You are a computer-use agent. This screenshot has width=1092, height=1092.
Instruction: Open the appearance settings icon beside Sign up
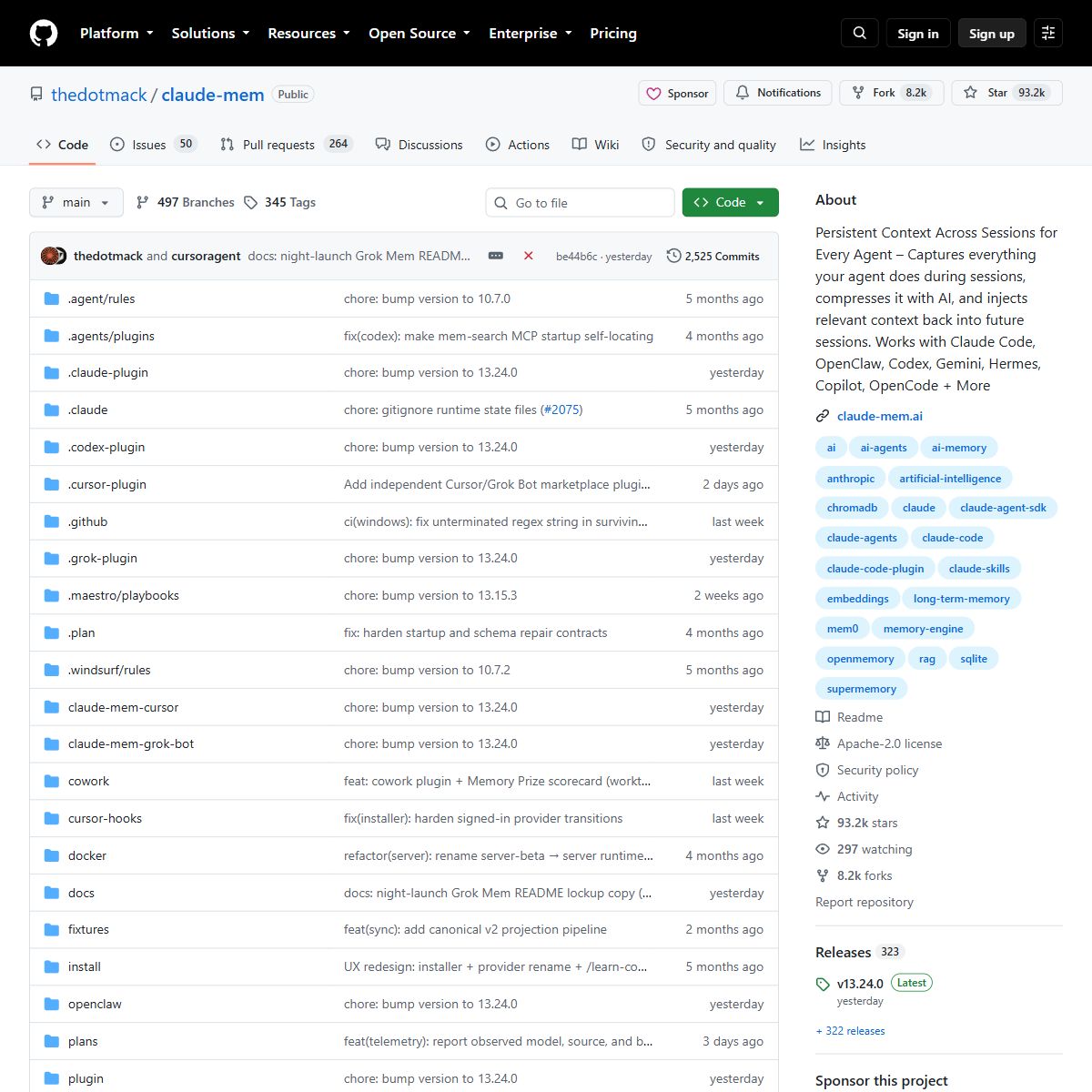(x=1048, y=33)
